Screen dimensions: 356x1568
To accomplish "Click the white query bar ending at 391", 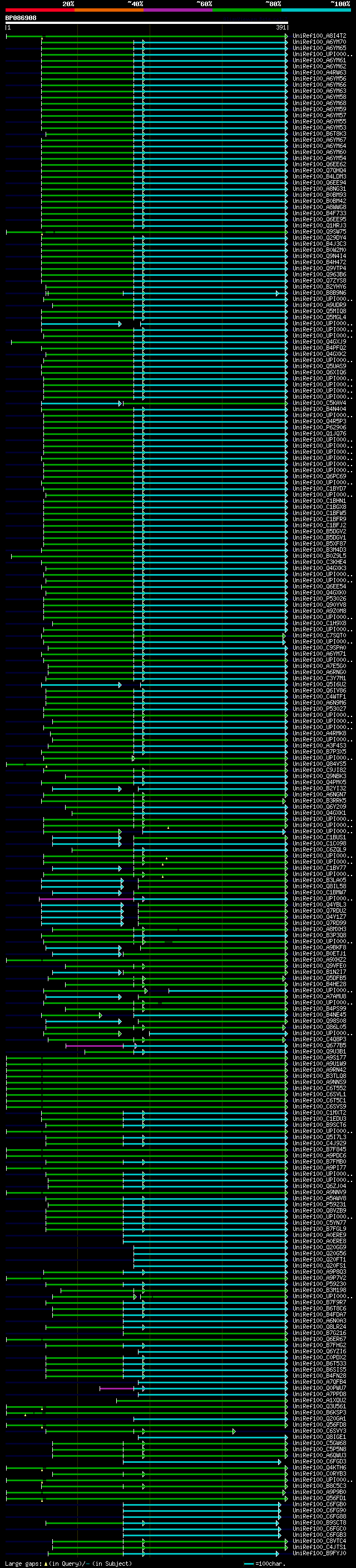I will [x=147, y=23].
